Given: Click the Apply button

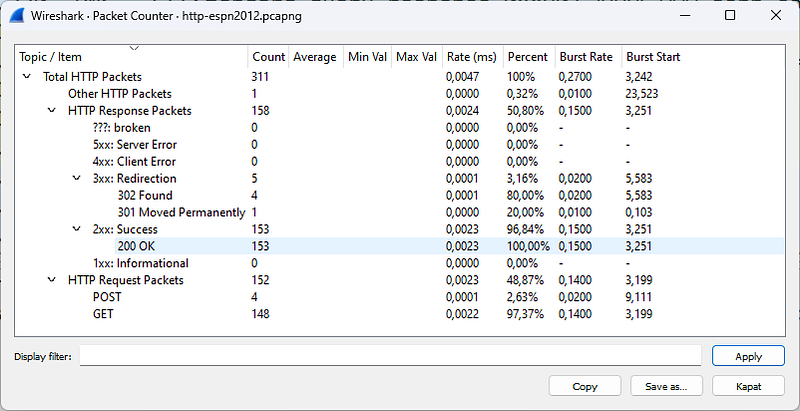Looking at the screenshot, I should click(x=748, y=356).
